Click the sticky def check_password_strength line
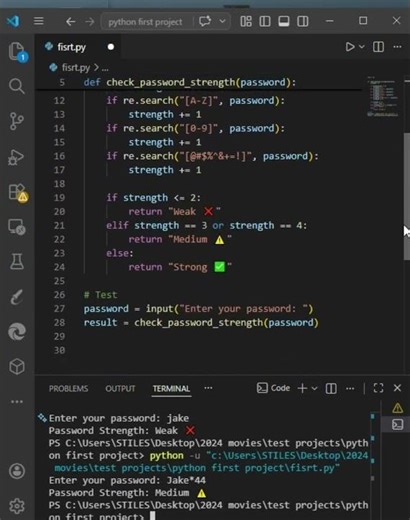Image resolution: width=410 pixels, height=520 pixels. tap(189, 82)
